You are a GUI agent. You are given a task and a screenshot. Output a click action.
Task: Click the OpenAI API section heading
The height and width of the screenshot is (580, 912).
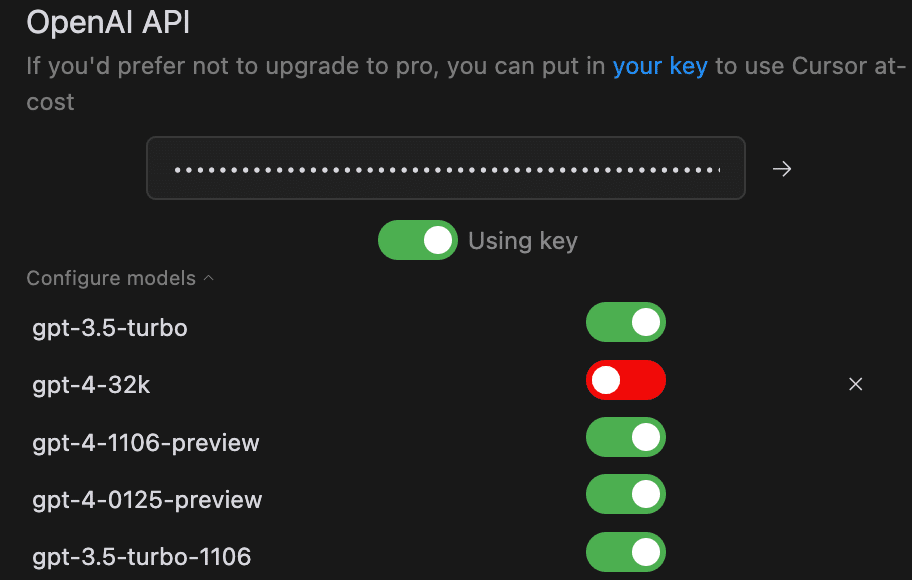tap(108, 23)
